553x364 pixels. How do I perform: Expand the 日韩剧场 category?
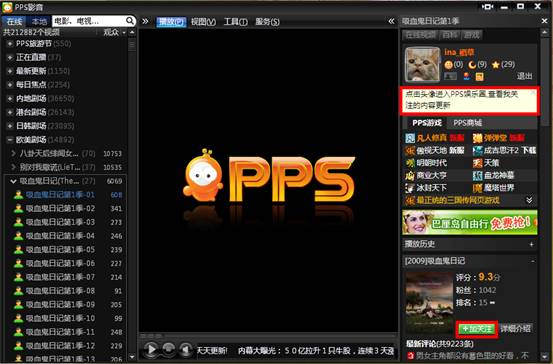tap(10, 126)
